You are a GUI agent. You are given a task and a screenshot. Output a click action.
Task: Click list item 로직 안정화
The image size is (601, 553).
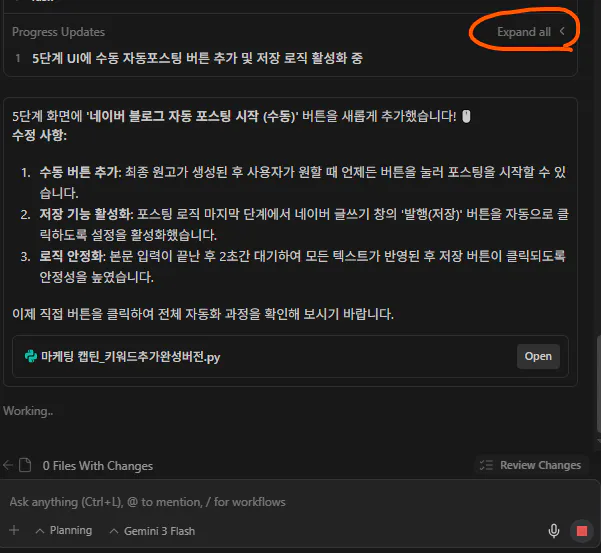[302, 266]
